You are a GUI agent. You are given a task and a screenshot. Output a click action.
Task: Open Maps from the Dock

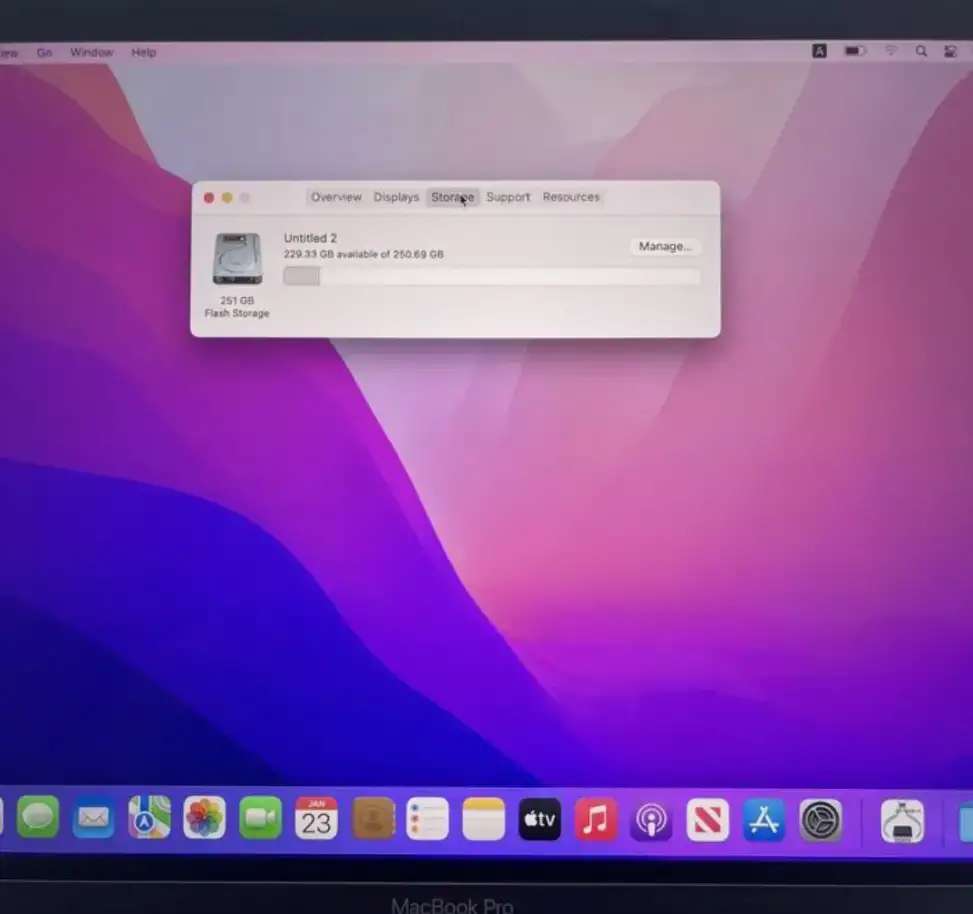coord(149,817)
